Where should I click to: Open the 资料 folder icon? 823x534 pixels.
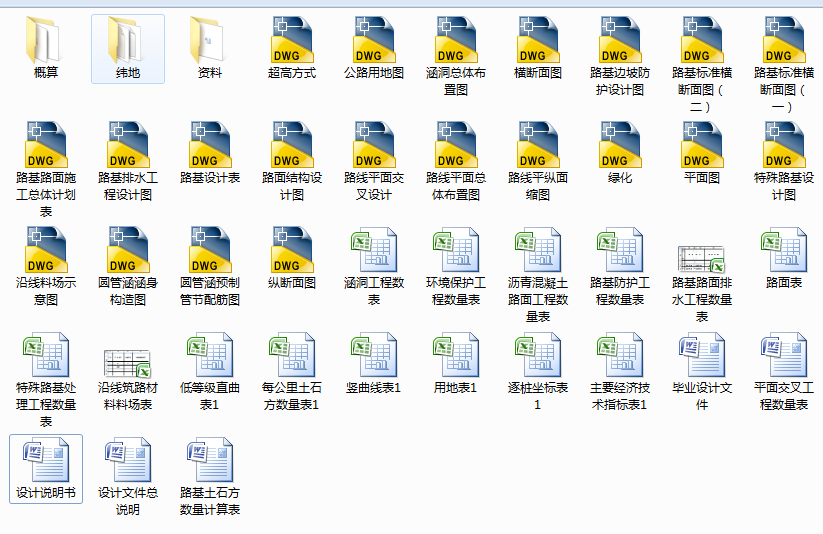click(x=209, y=40)
